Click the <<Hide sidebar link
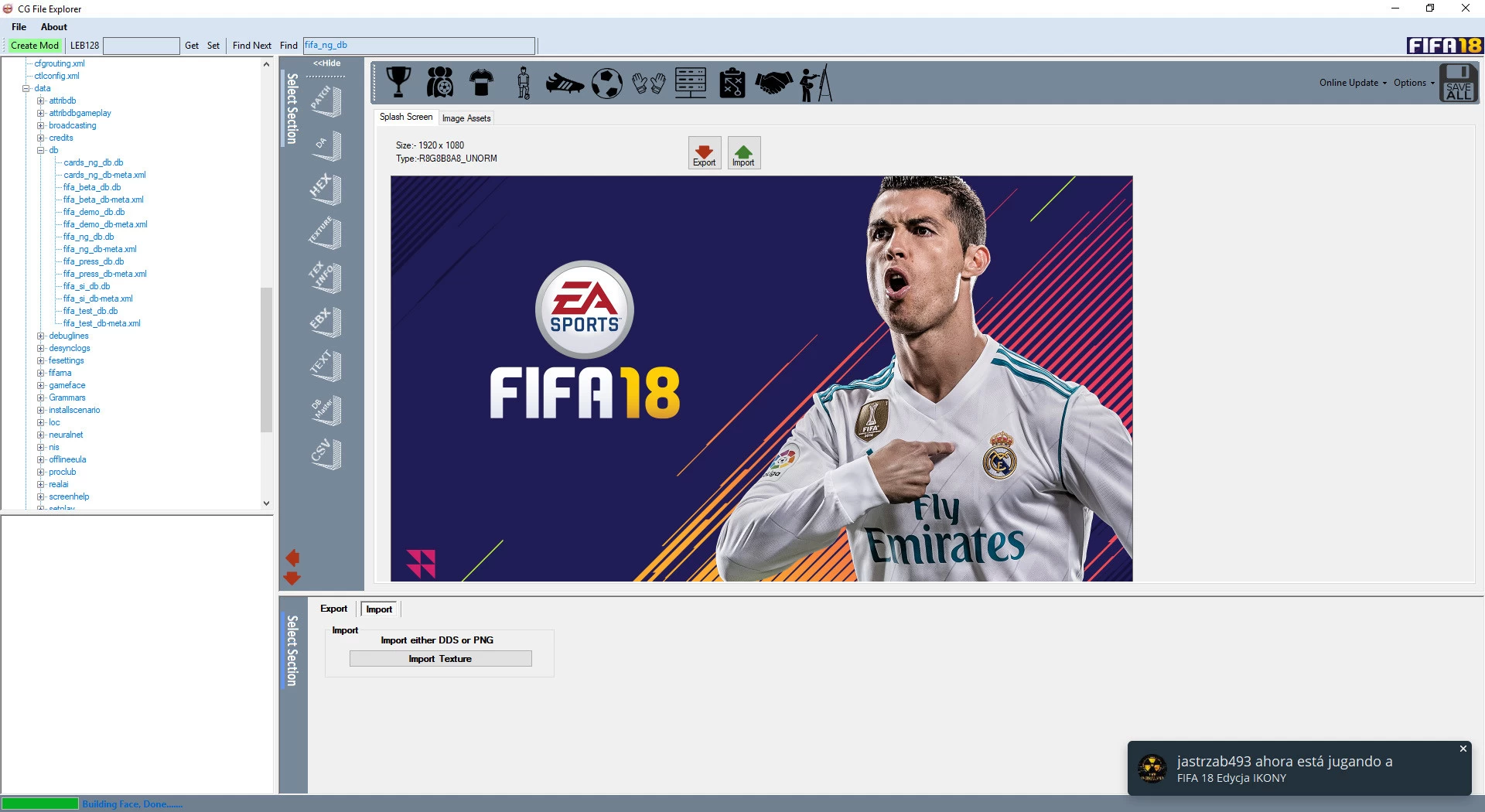Image resolution: width=1485 pixels, height=812 pixels. 326,63
